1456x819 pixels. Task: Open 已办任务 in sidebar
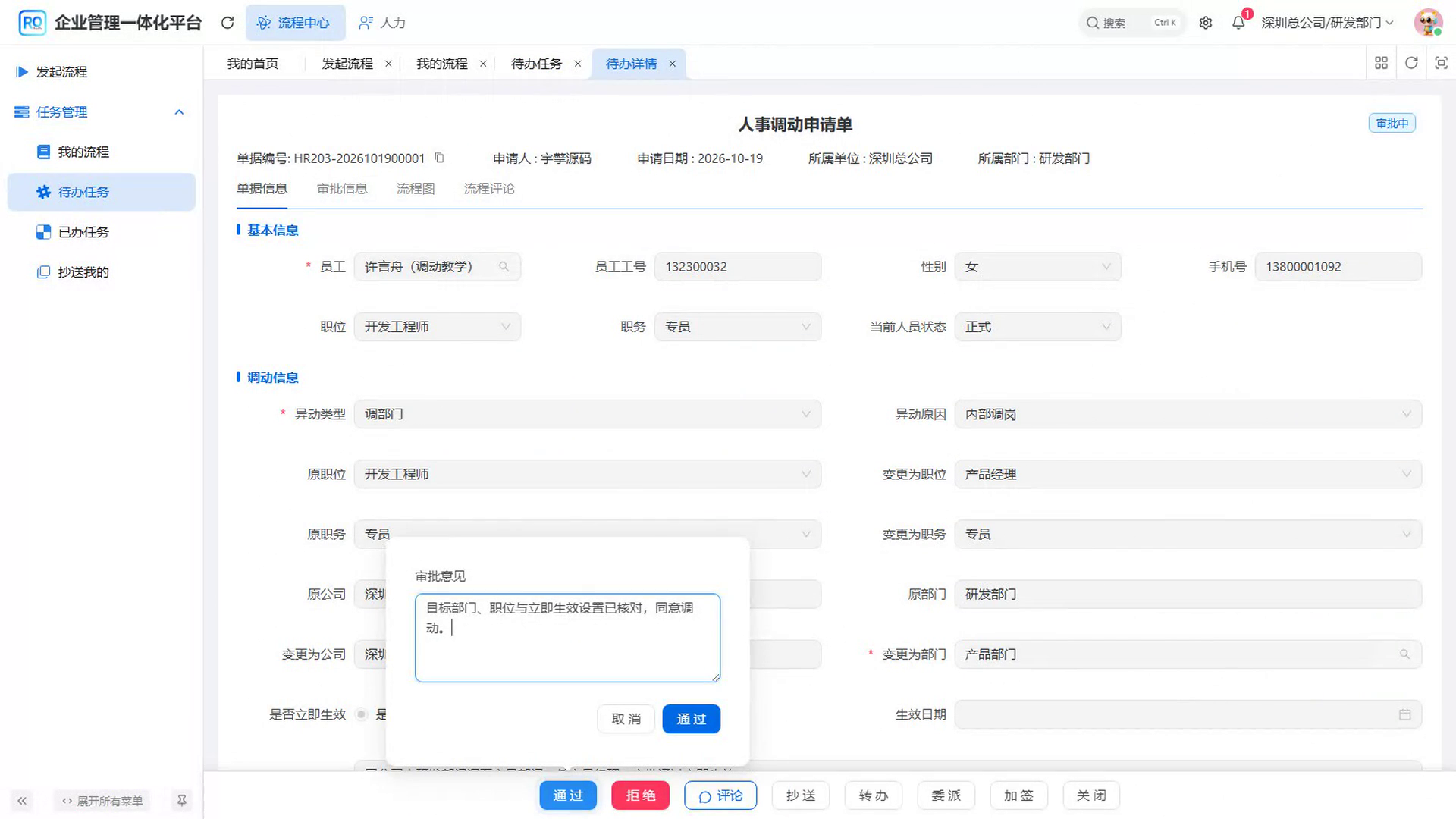click(102, 232)
